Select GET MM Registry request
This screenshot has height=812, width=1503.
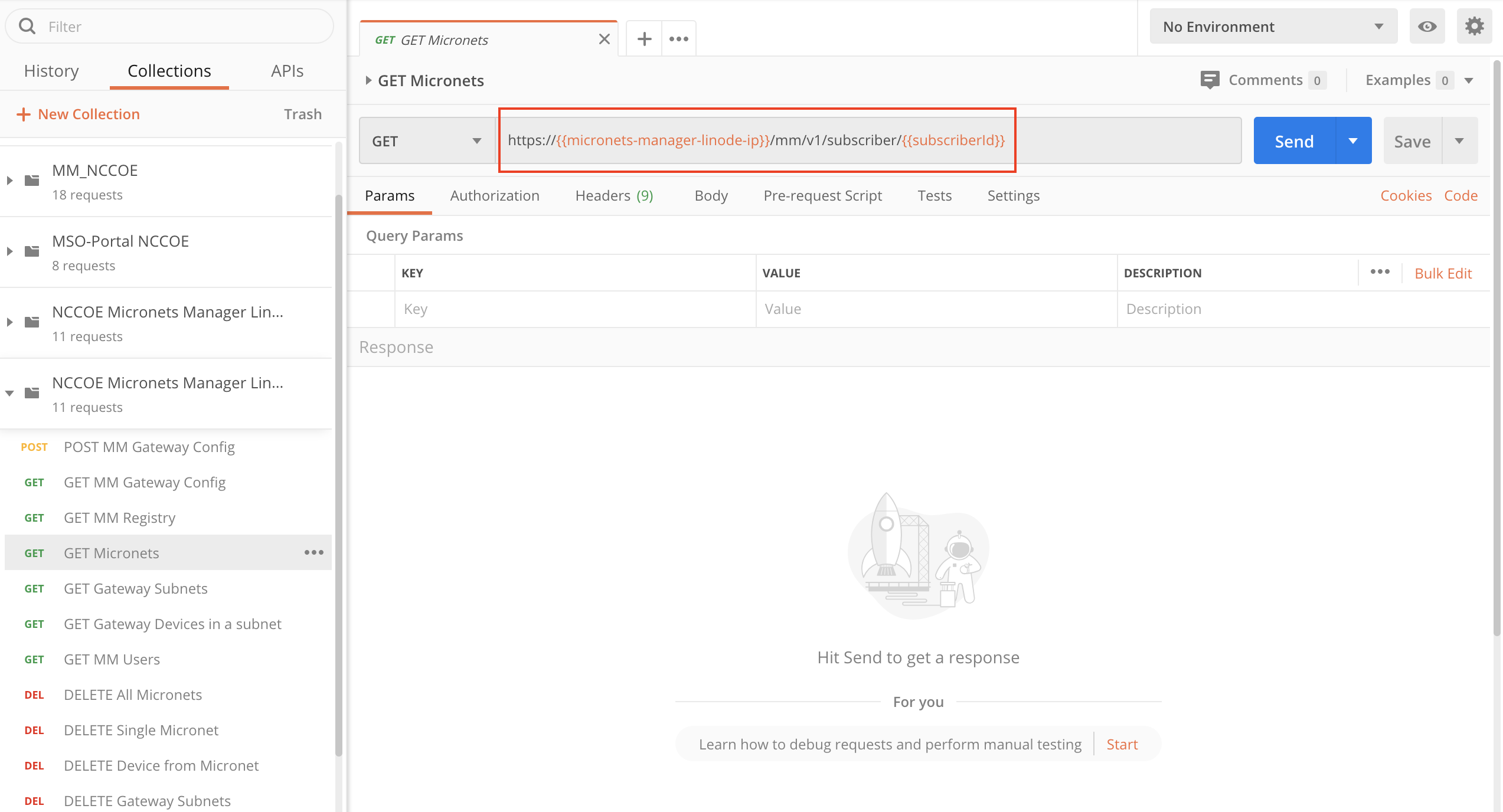pyautogui.click(x=168, y=518)
